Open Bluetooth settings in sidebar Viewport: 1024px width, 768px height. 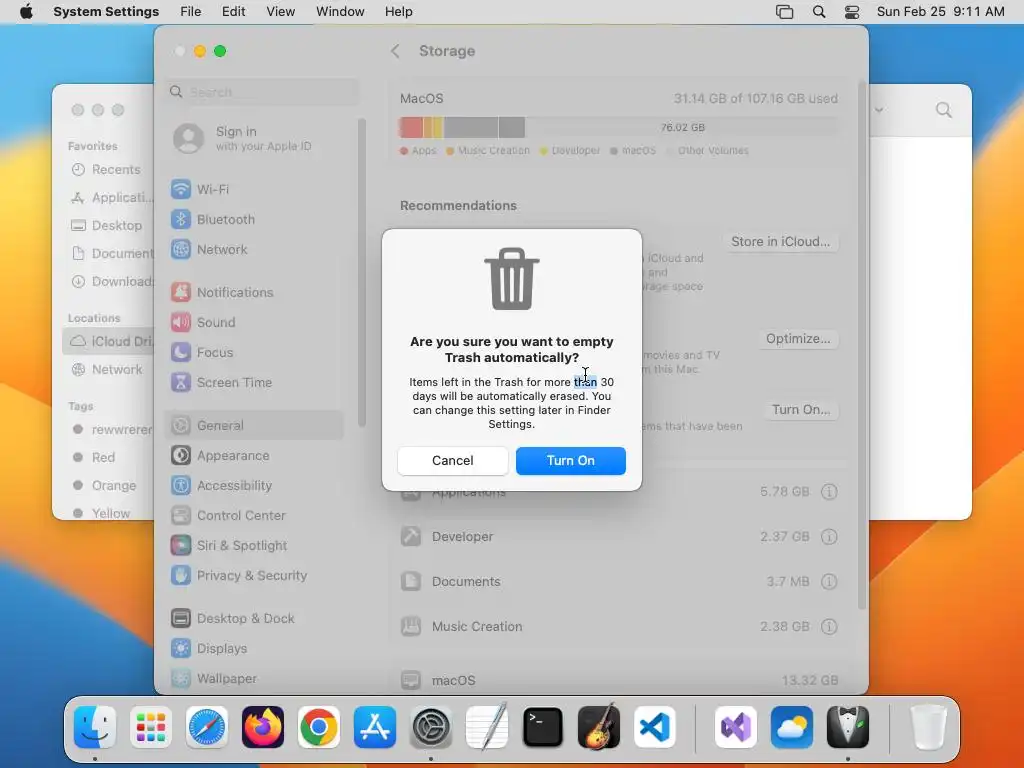[255, 219]
